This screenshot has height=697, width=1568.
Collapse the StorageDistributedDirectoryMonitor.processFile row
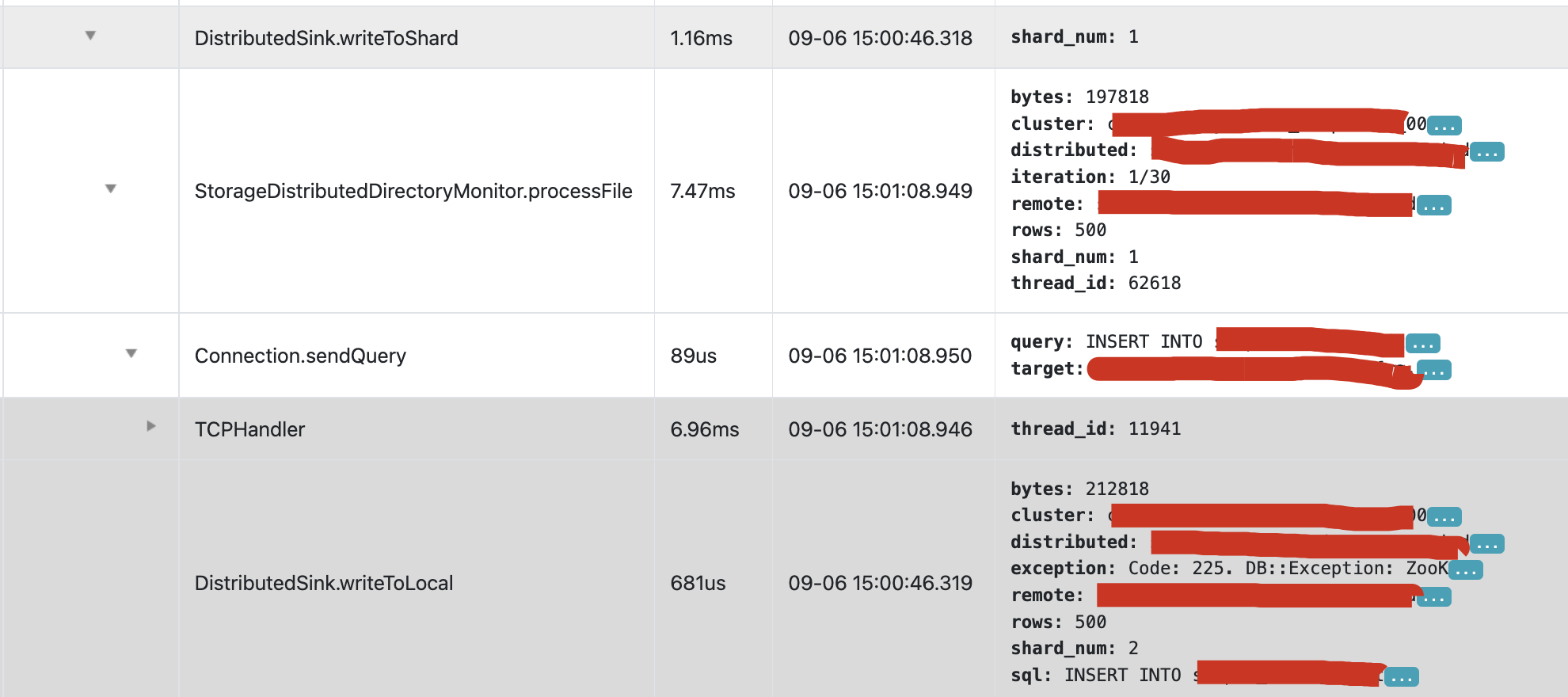point(111,189)
